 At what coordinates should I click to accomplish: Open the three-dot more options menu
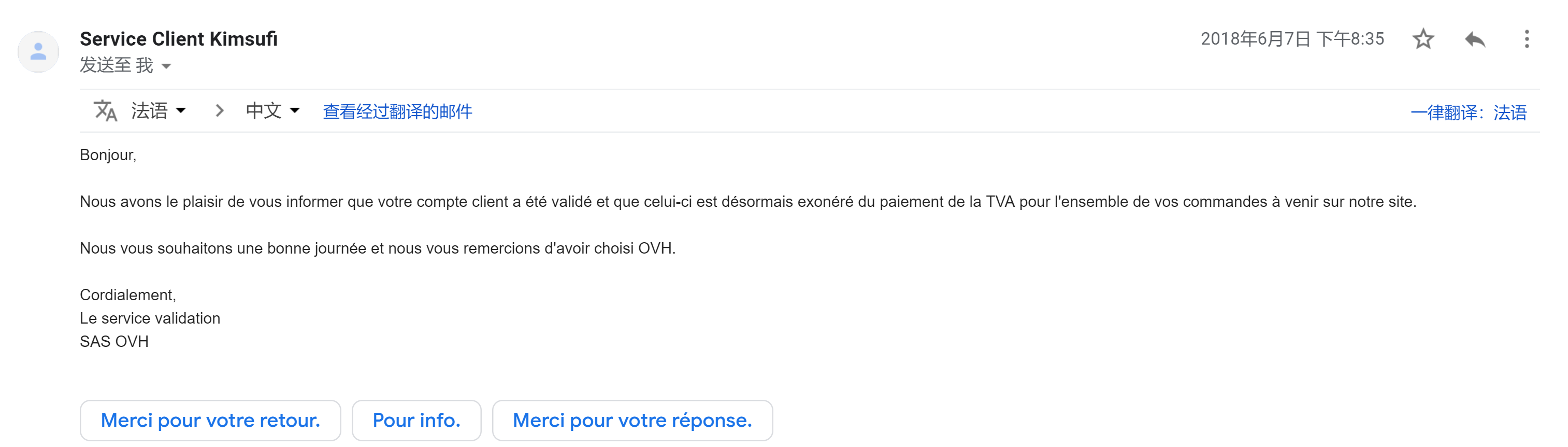1526,39
